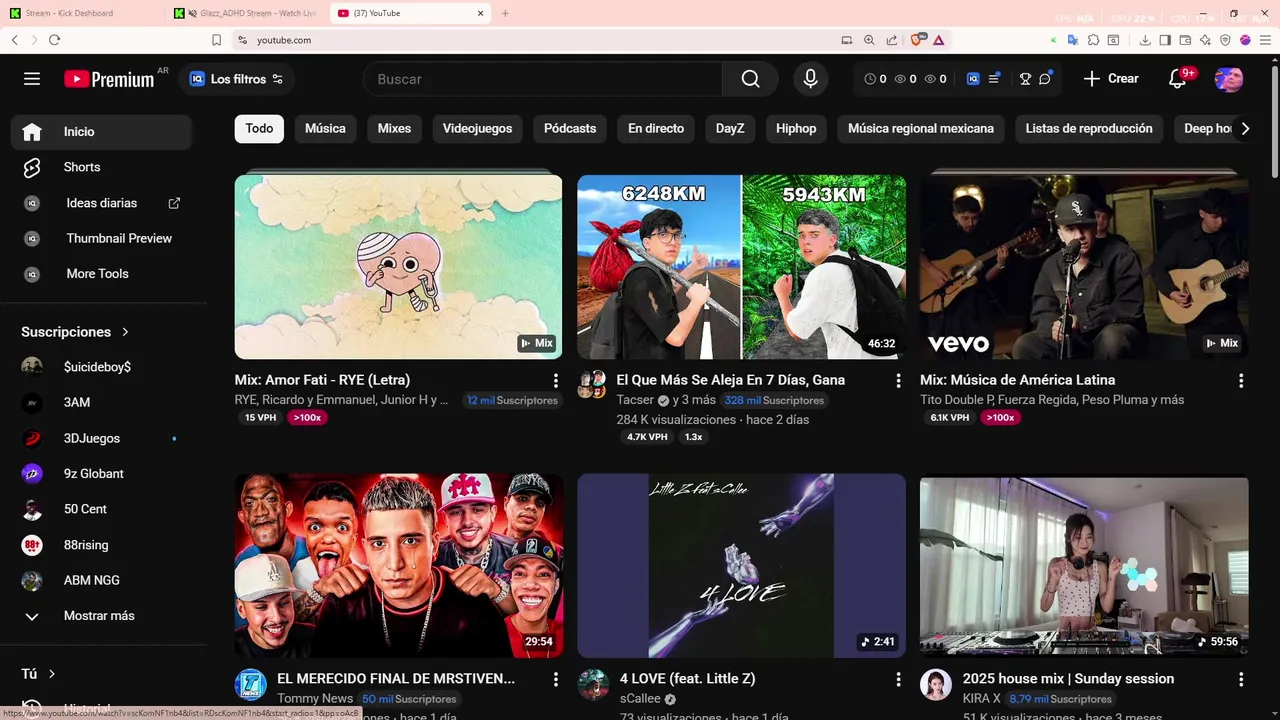Select the Mixes filter chip
The width and height of the screenshot is (1280, 720).
[x=394, y=128]
